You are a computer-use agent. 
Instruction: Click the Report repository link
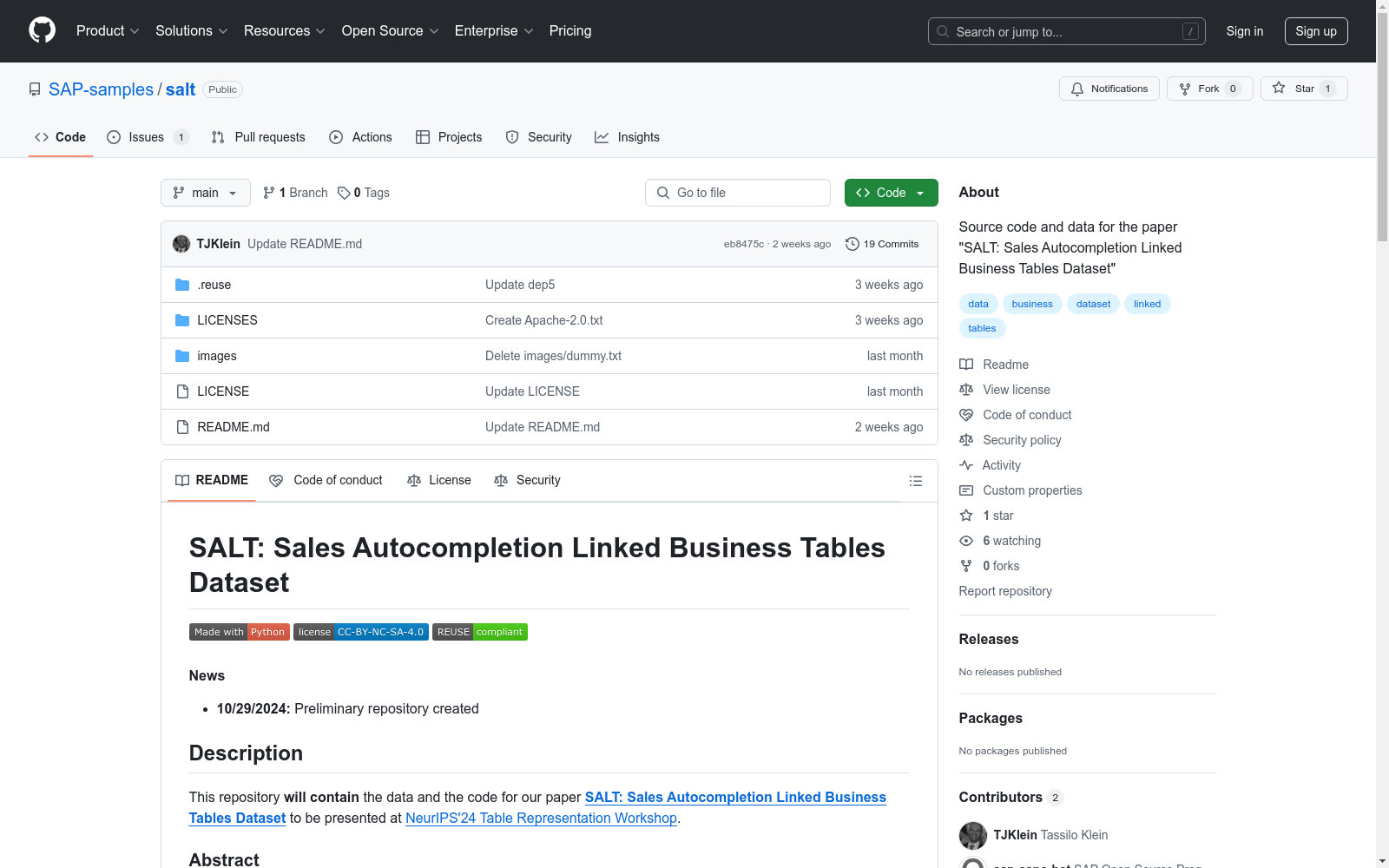pyautogui.click(x=1005, y=591)
